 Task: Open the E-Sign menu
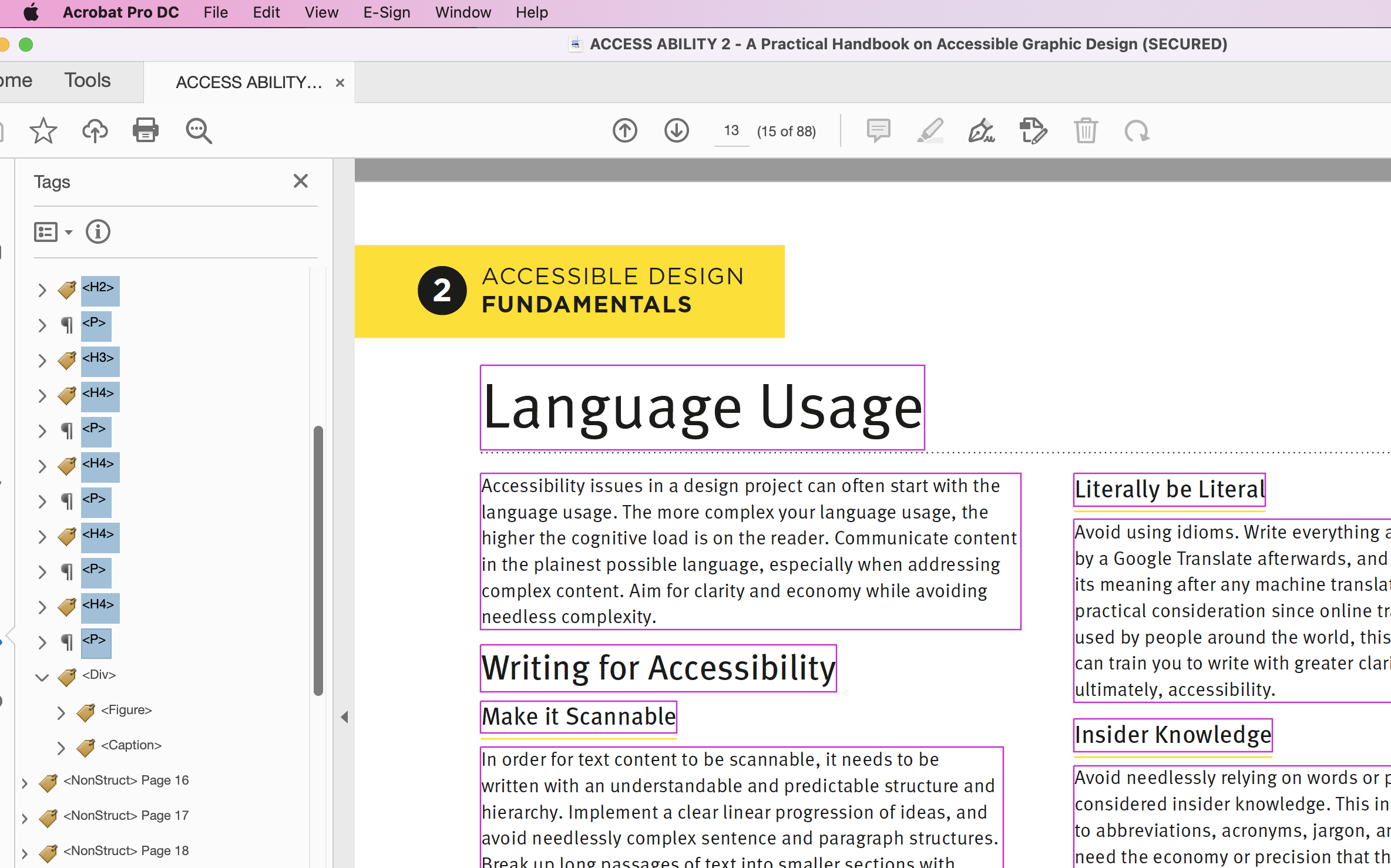(387, 12)
